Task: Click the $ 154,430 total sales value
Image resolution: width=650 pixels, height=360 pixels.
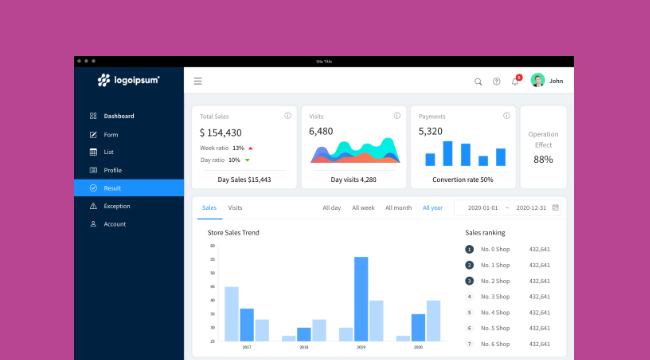Action: (221, 133)
